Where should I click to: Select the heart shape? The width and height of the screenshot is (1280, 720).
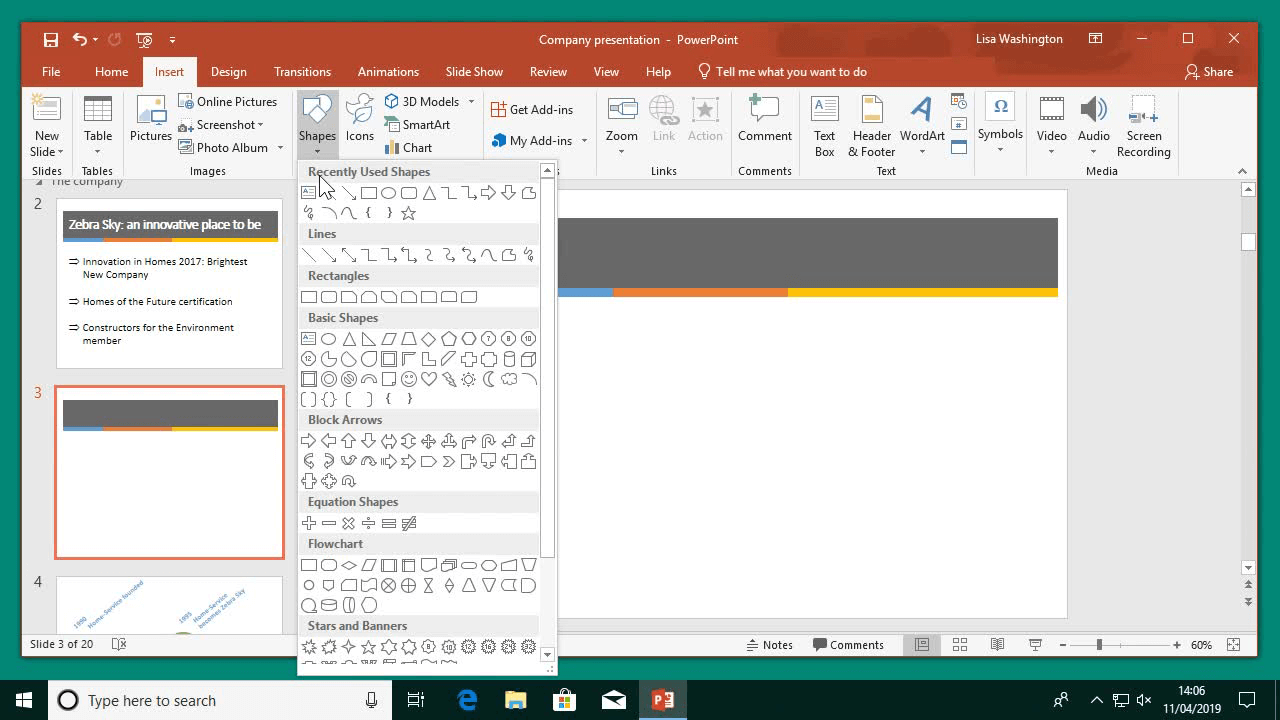pyautogui.click(x=428, y=378)
